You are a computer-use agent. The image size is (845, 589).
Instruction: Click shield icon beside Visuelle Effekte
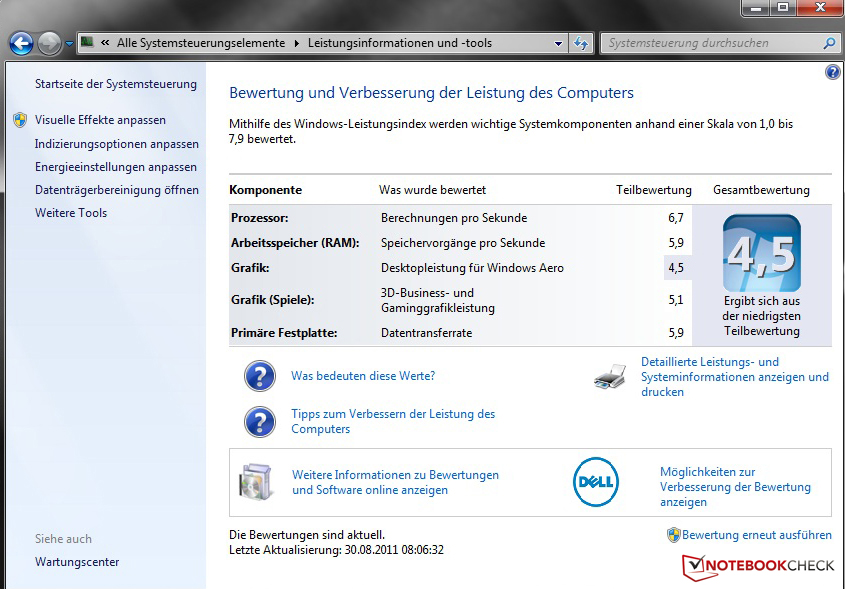(x=20, y=120)
